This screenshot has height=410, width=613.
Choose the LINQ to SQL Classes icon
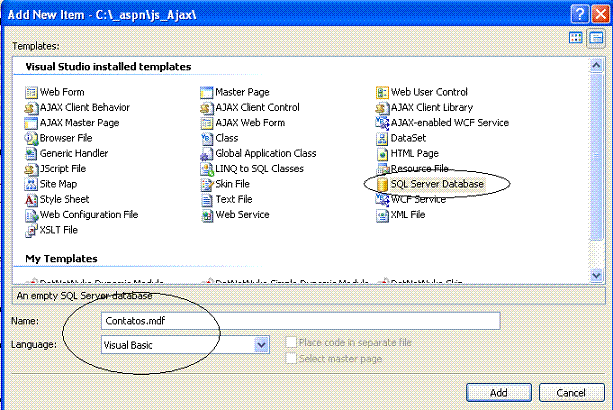click(x=206, y=169)
